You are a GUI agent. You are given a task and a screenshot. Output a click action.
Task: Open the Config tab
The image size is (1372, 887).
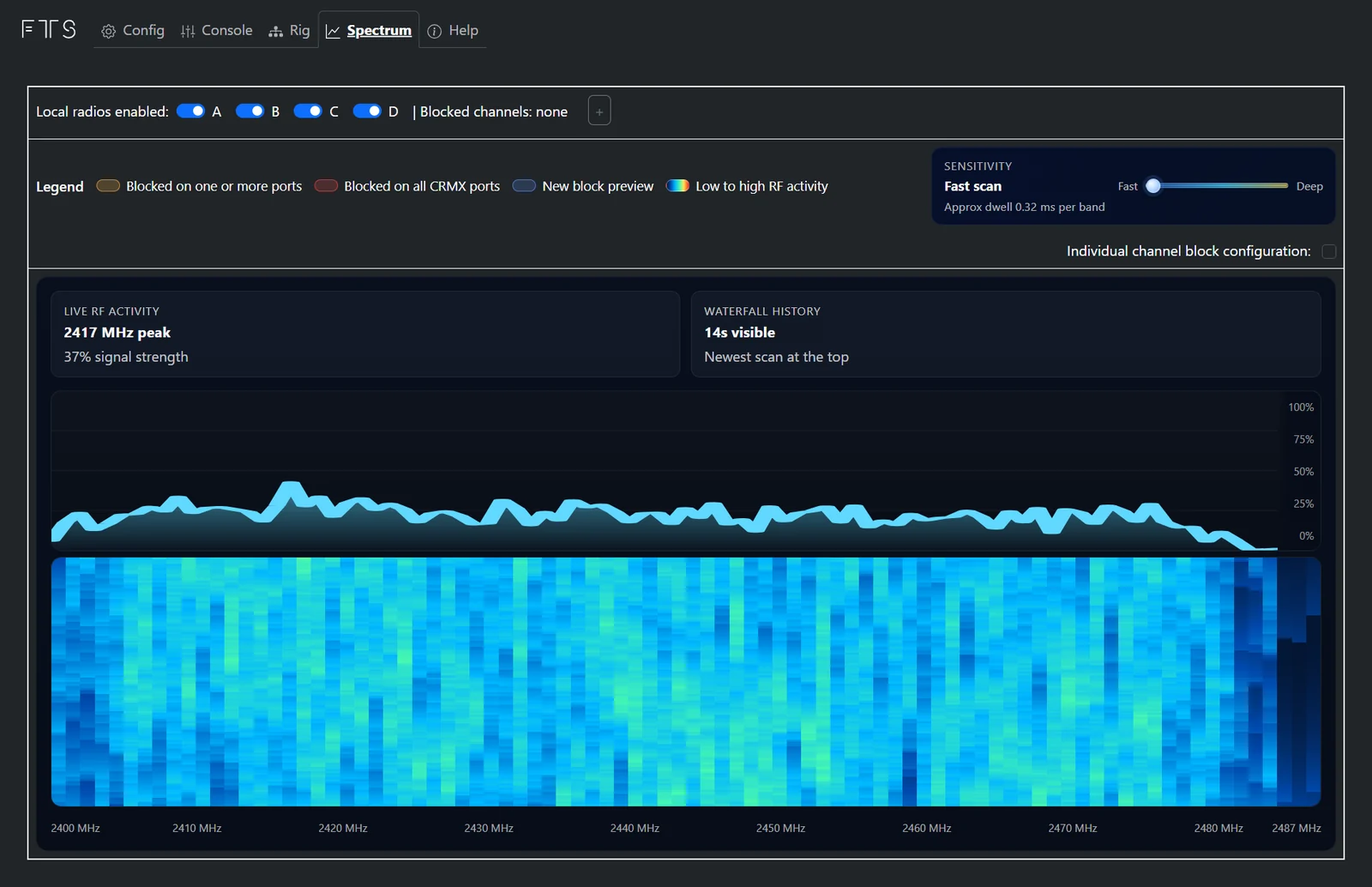point(133,30)
